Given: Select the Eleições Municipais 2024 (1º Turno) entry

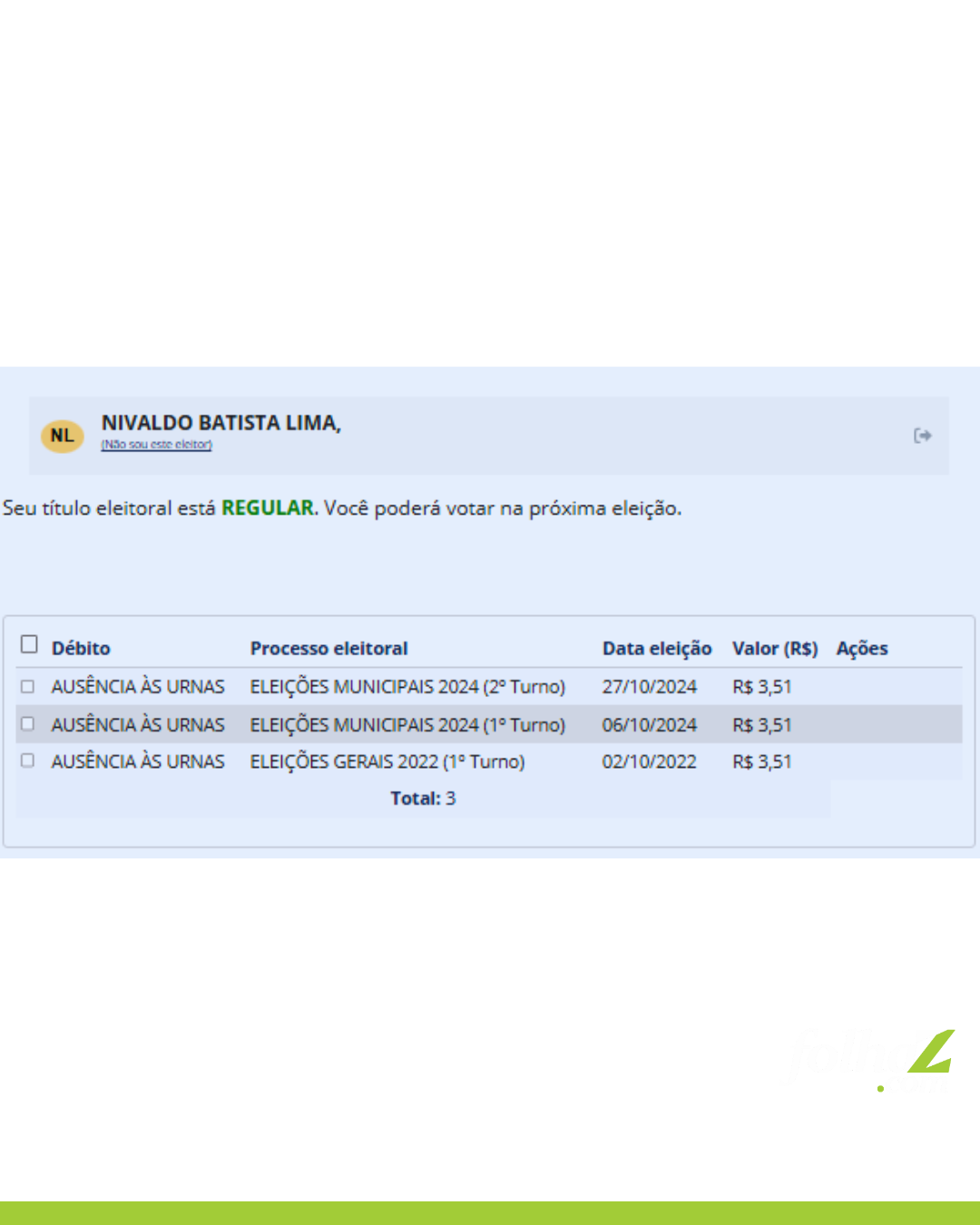Looking at the screenshot, I should pos(407,725).
